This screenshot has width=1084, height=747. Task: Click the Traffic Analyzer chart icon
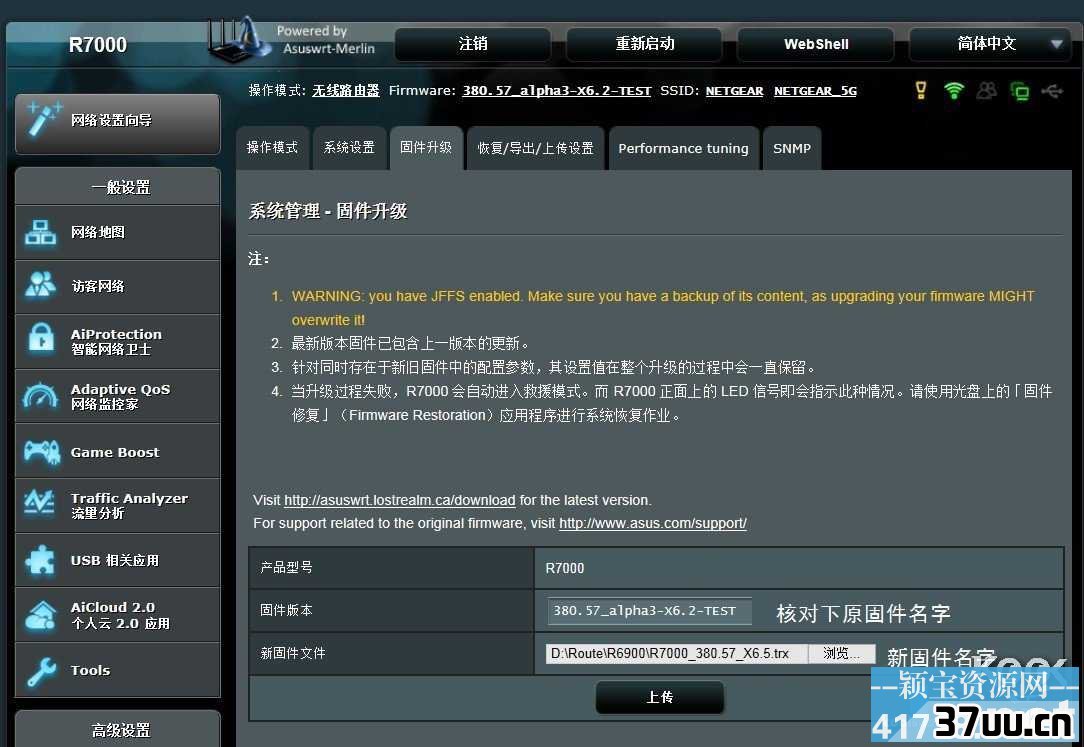[39, 504]
